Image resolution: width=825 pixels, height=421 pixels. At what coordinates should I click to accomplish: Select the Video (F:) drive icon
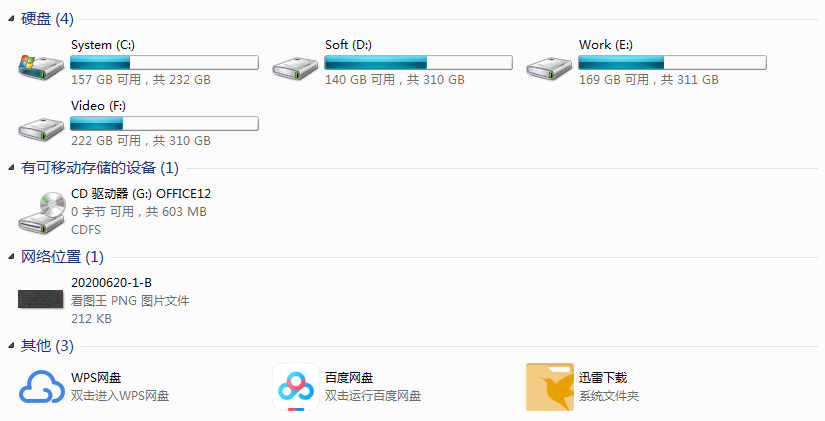point(41,129)
